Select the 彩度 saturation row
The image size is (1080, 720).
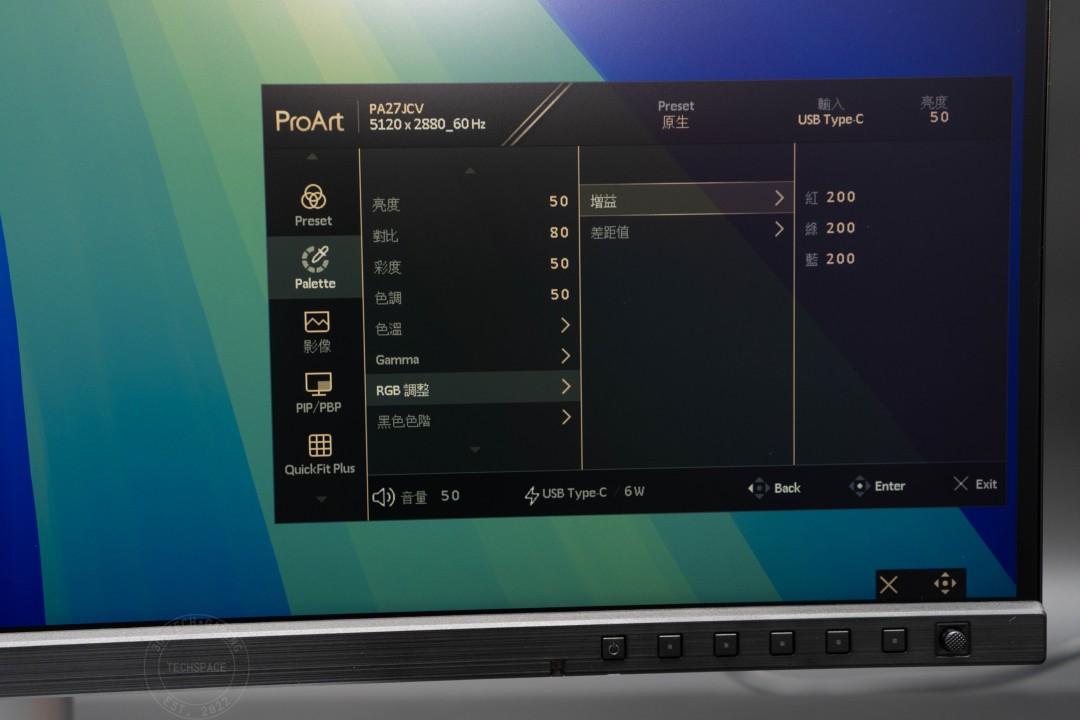[x=472, y=265]
